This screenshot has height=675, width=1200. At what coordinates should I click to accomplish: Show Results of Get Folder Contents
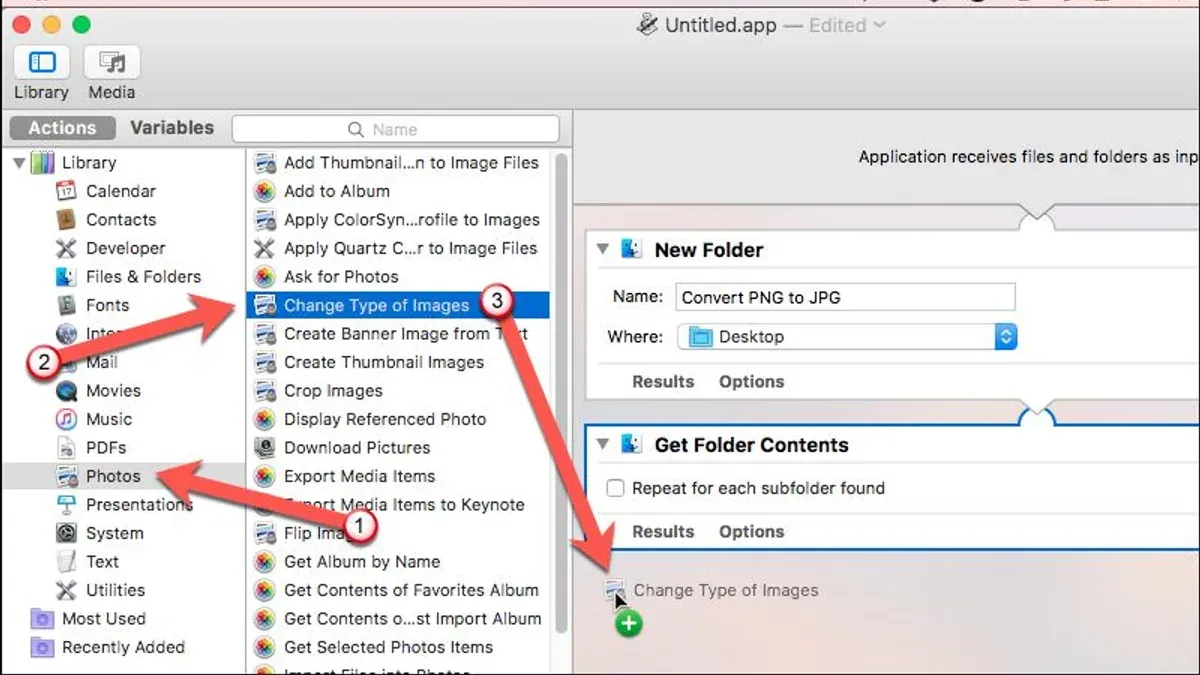pos(663,532)
